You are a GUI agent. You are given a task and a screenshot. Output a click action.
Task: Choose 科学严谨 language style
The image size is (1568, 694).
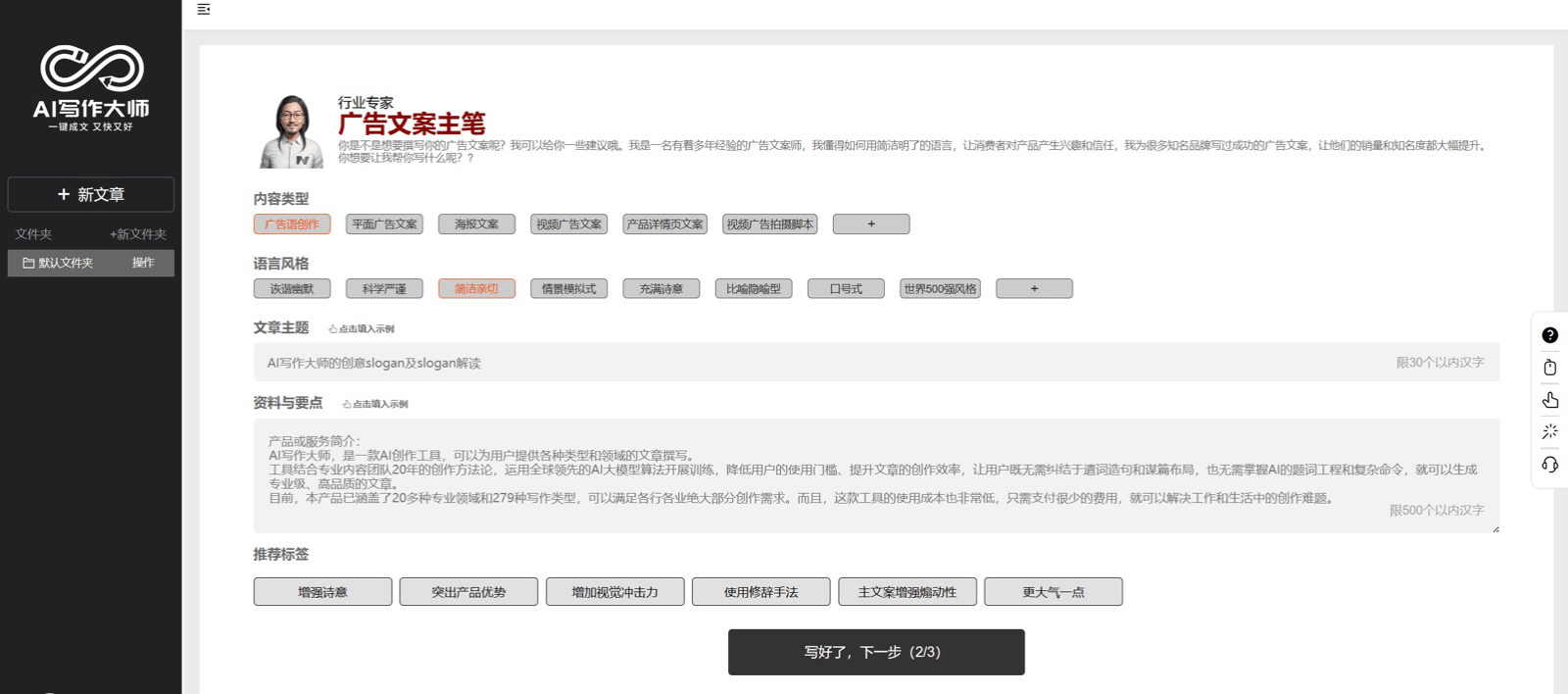coord(384,289)
